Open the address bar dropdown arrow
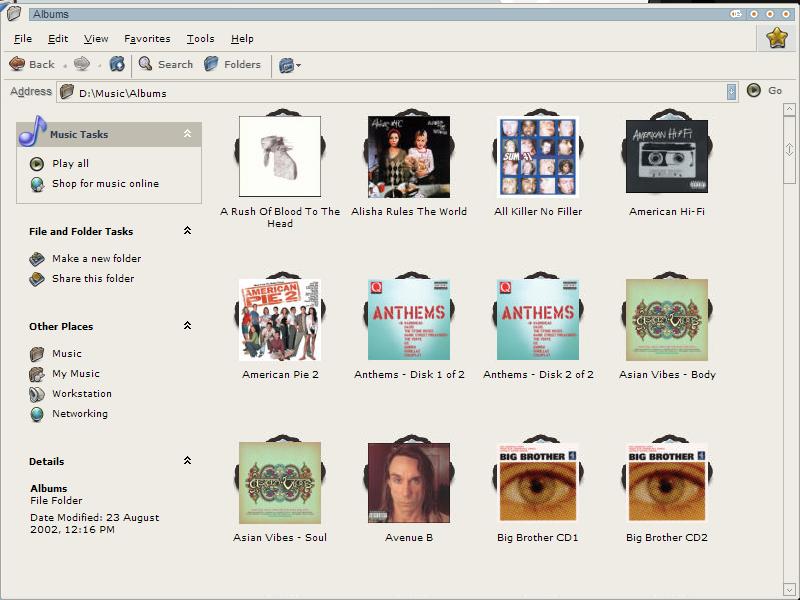The image size is (800, 600). (x=732, y=91)
